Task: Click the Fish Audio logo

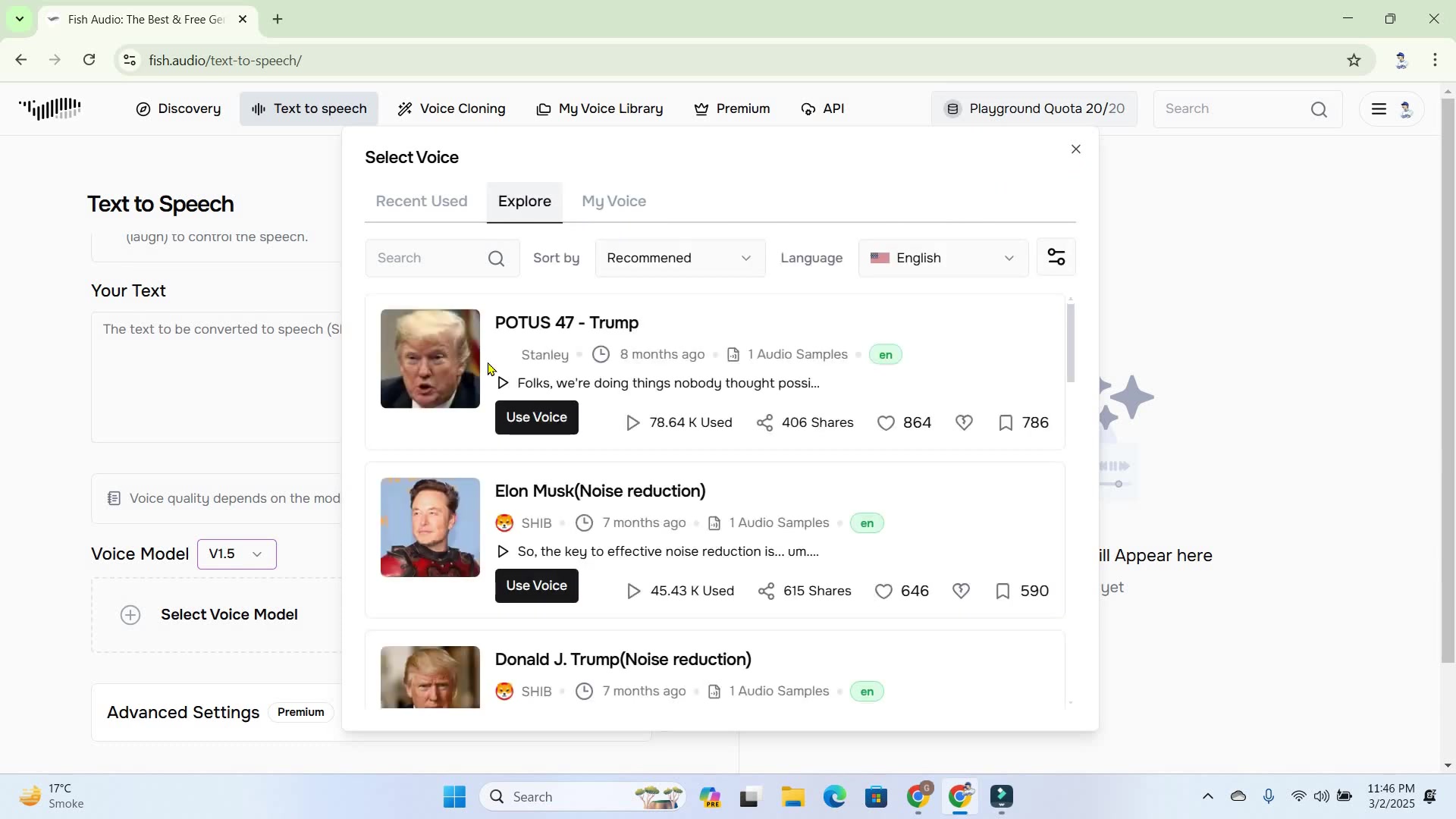Action: (x=50, y=109)
